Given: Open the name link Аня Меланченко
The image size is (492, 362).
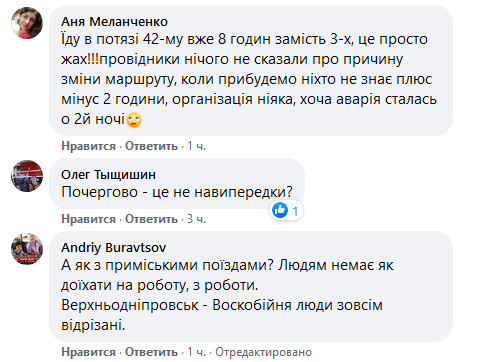Looking at the screenshot, I should pyautogui.click(x=114, y=22).
